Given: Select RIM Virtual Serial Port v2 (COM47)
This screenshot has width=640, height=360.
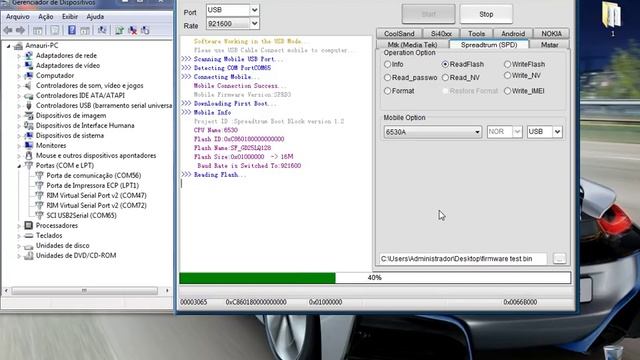Looking at the screenshot, I should tap(96, 196).
